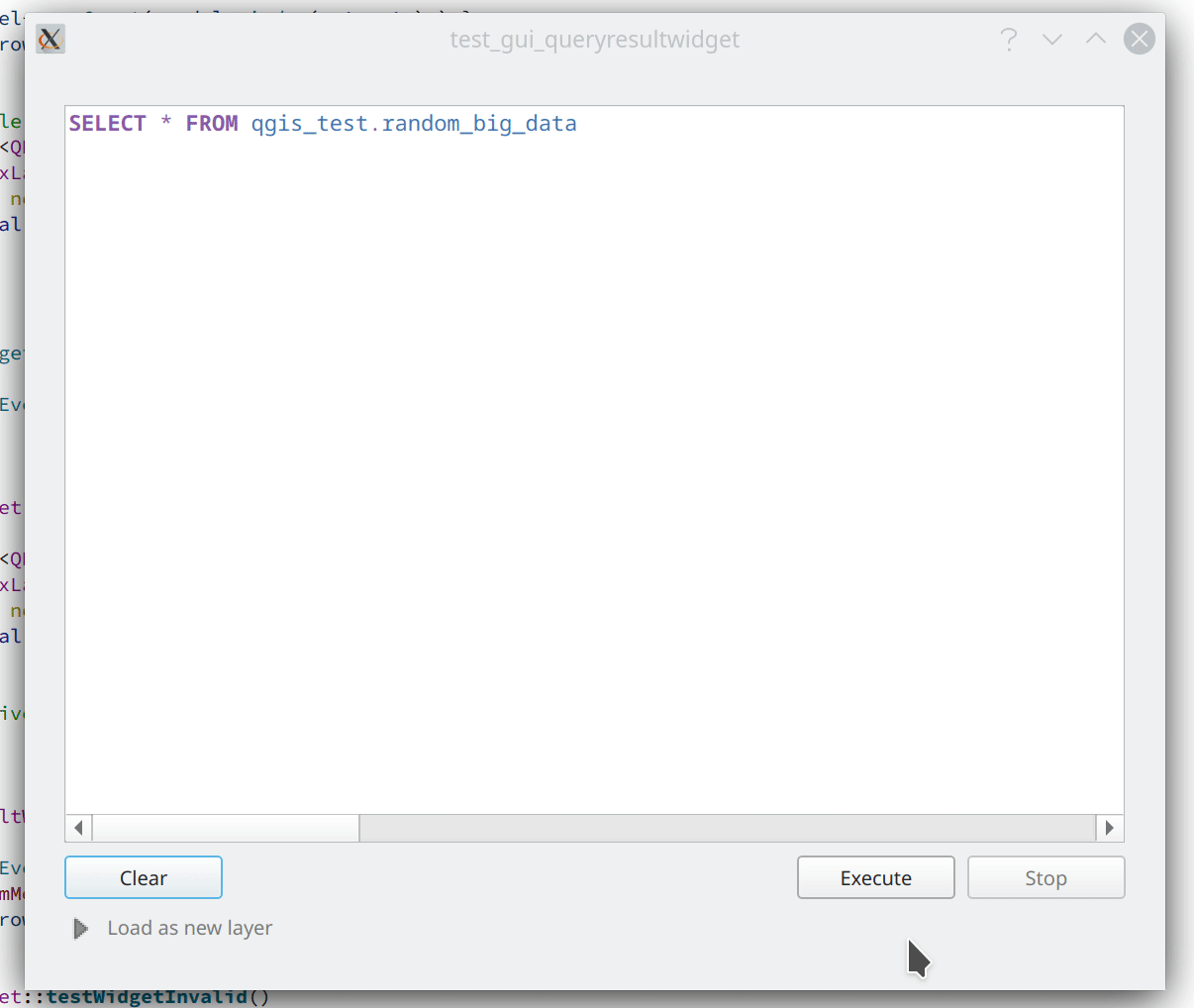
Task: Minimize window using the down chevron
Action: [x=1051, y=40]
